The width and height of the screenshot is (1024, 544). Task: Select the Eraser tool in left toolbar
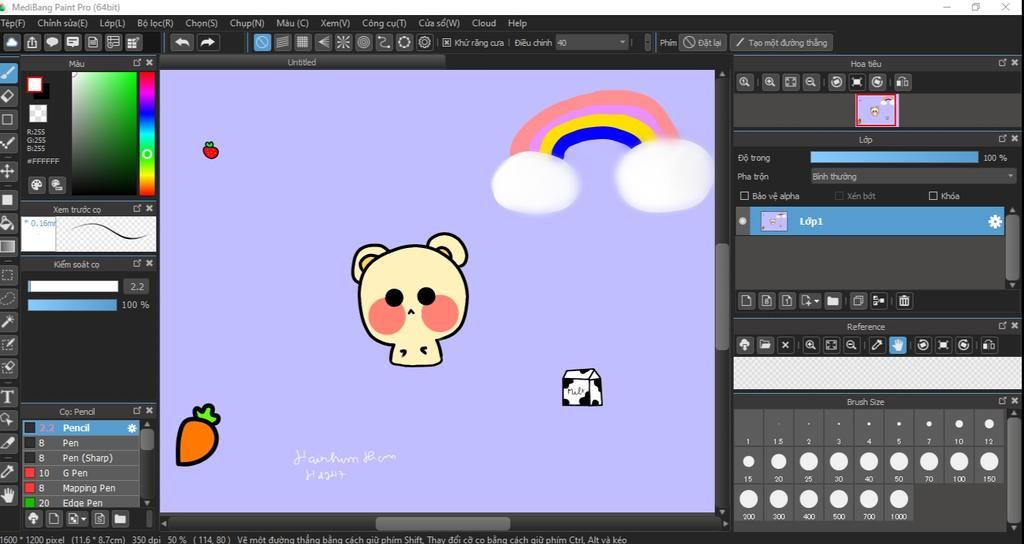pos(8,96)
